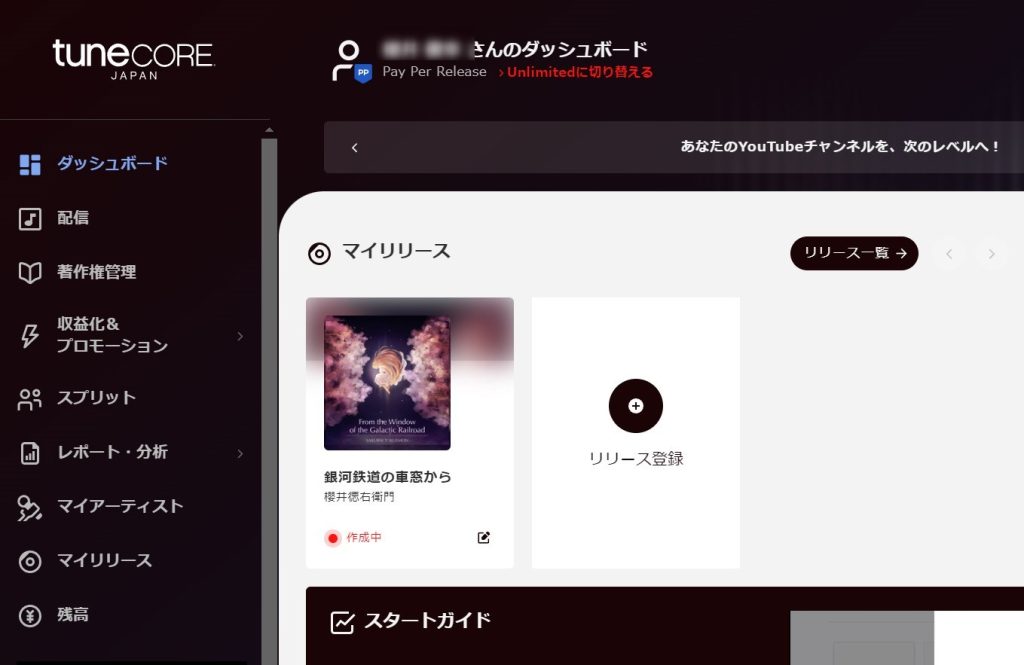Expand the レポート・分析 submenu chevron
The image size is (1024, 665).
pyautogui.click(x=240, y=453)
